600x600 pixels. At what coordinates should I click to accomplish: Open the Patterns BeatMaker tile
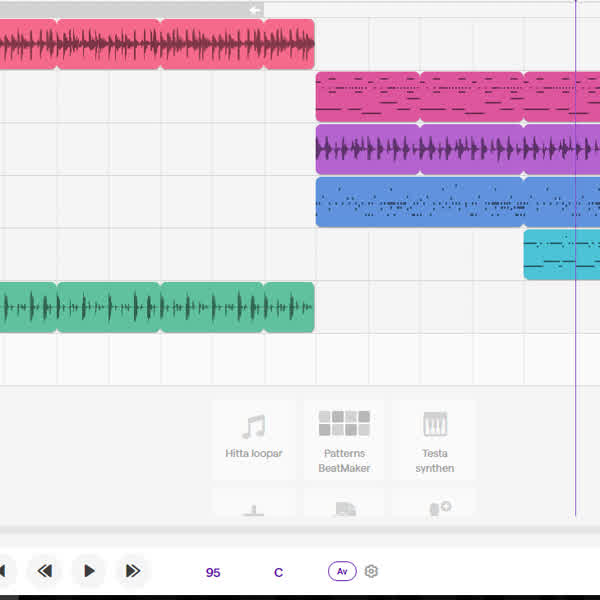tap(344, 439)
